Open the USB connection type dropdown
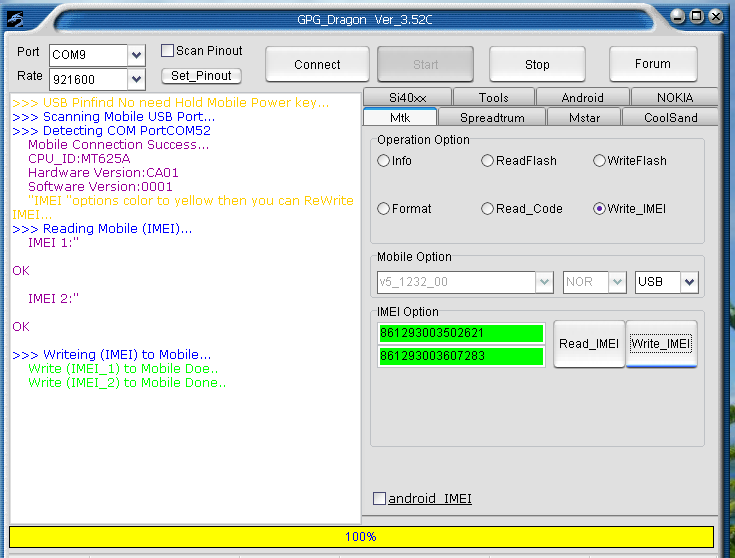The width and height of the screenshot is (735, 558). [x=688, y=282]
